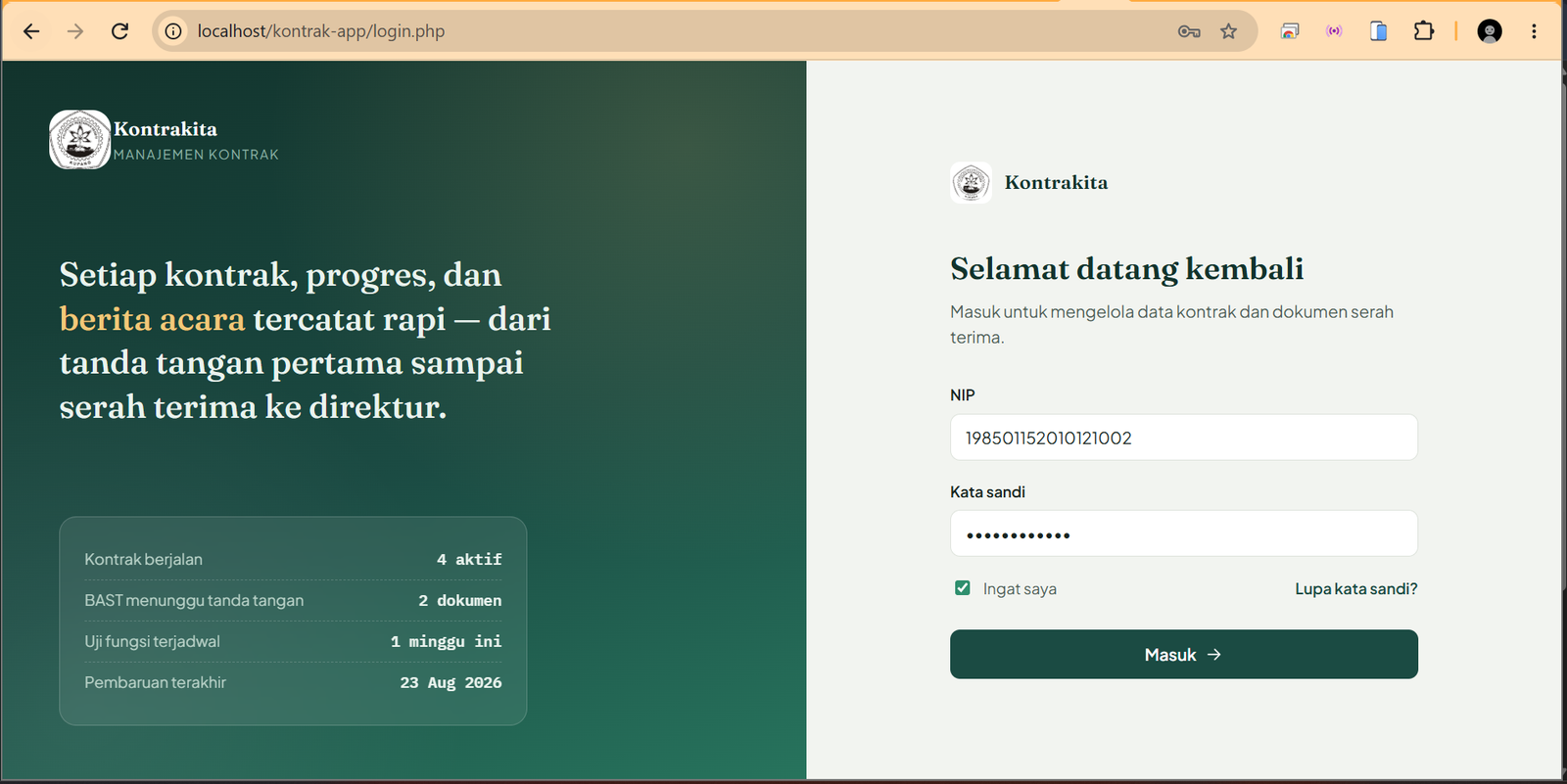Click the Pembaruan terakhir label
1567x784 pixels.
155,683
